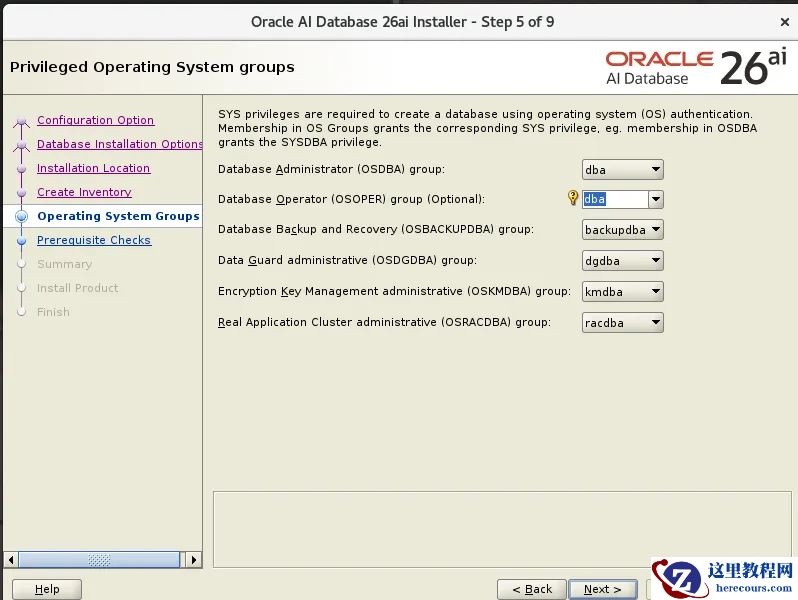This screenshot has width=798, height=600.
Task: Click the disabled Finish step
Action: pyautogui.click(x=53, y=311)
